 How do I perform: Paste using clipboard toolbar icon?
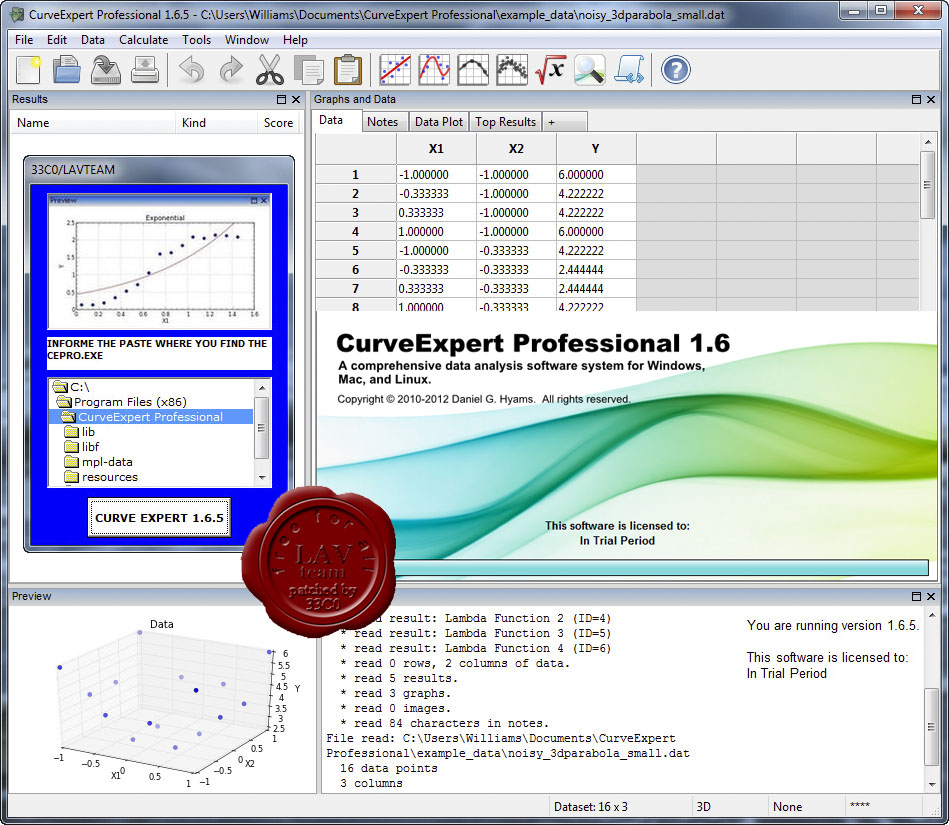[347, 70]
